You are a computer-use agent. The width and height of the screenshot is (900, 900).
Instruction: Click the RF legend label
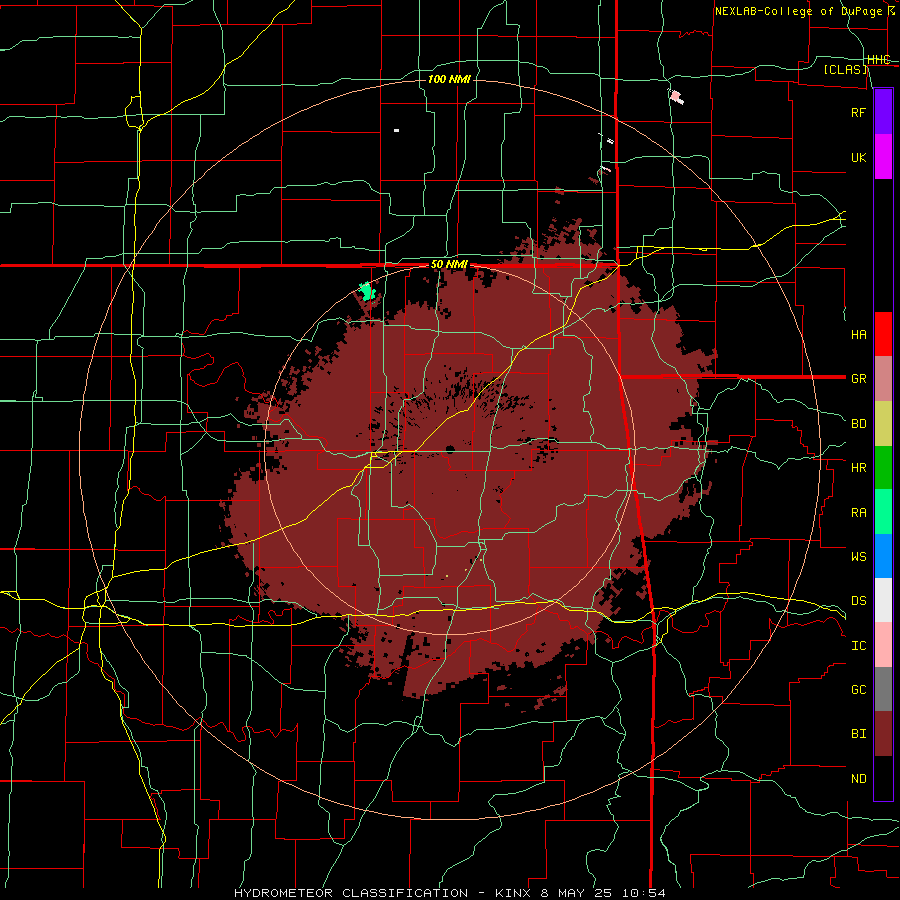858,112
